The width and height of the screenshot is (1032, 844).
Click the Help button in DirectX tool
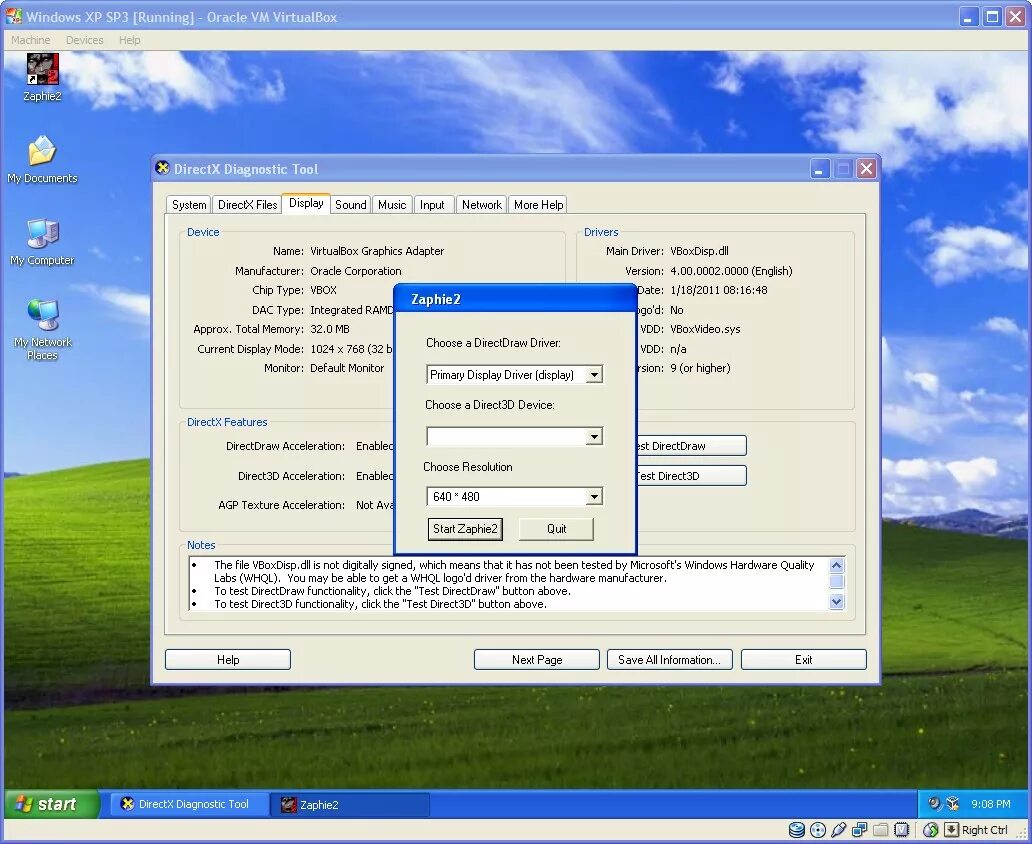pos(228,660)
